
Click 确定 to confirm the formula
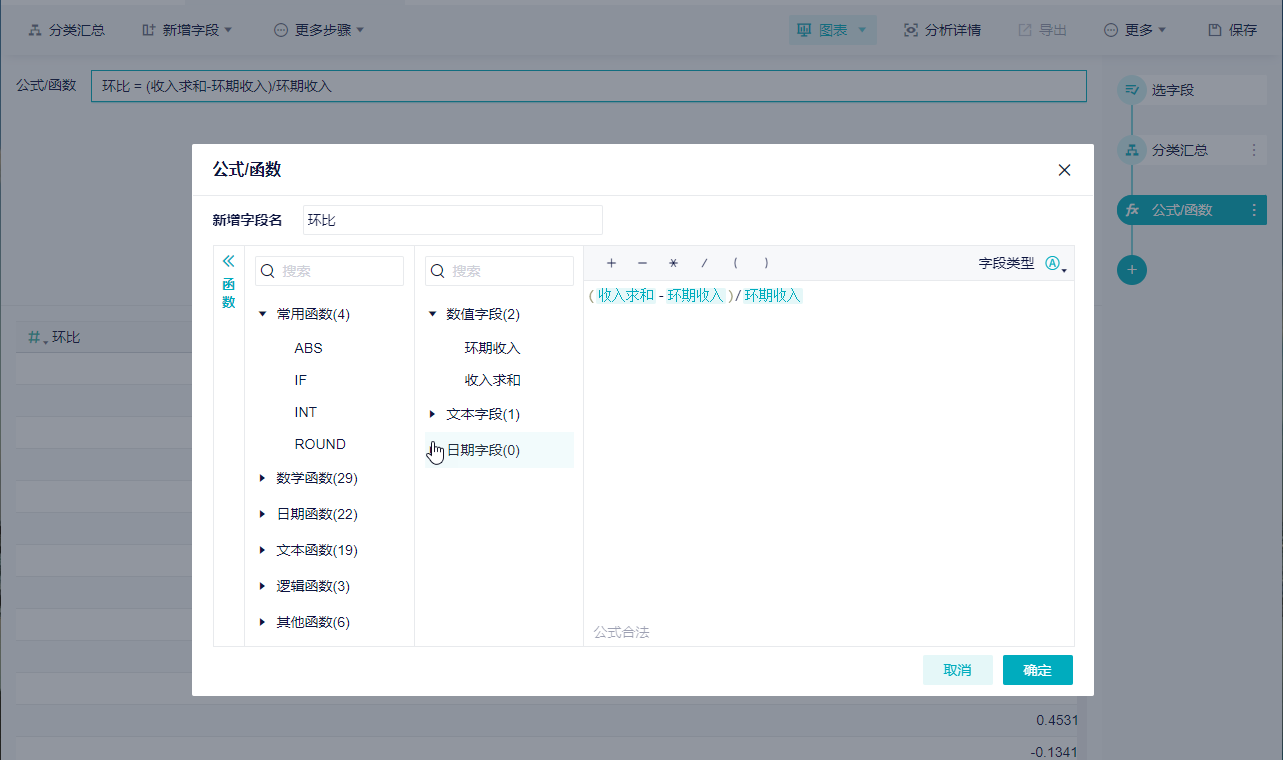tap(1037, 670)
